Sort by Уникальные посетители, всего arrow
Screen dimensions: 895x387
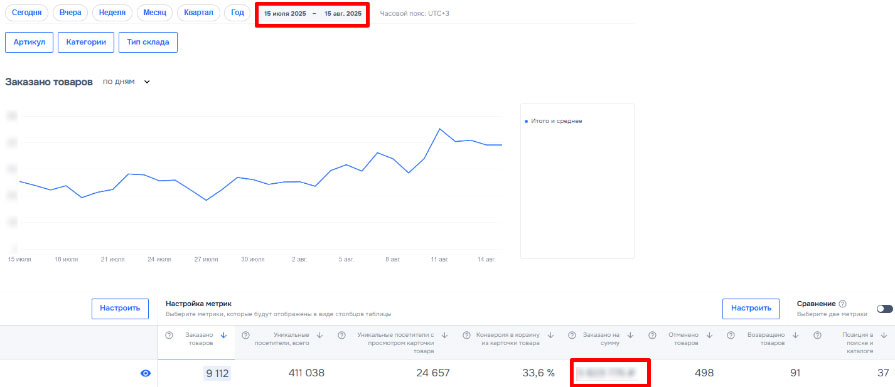[320, 336]
